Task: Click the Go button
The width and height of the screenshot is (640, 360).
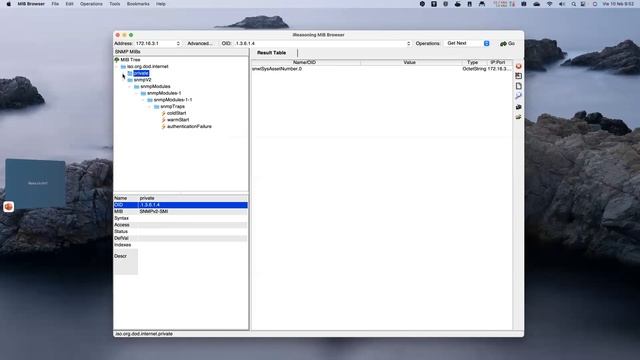Action: (x=507, y=43)
